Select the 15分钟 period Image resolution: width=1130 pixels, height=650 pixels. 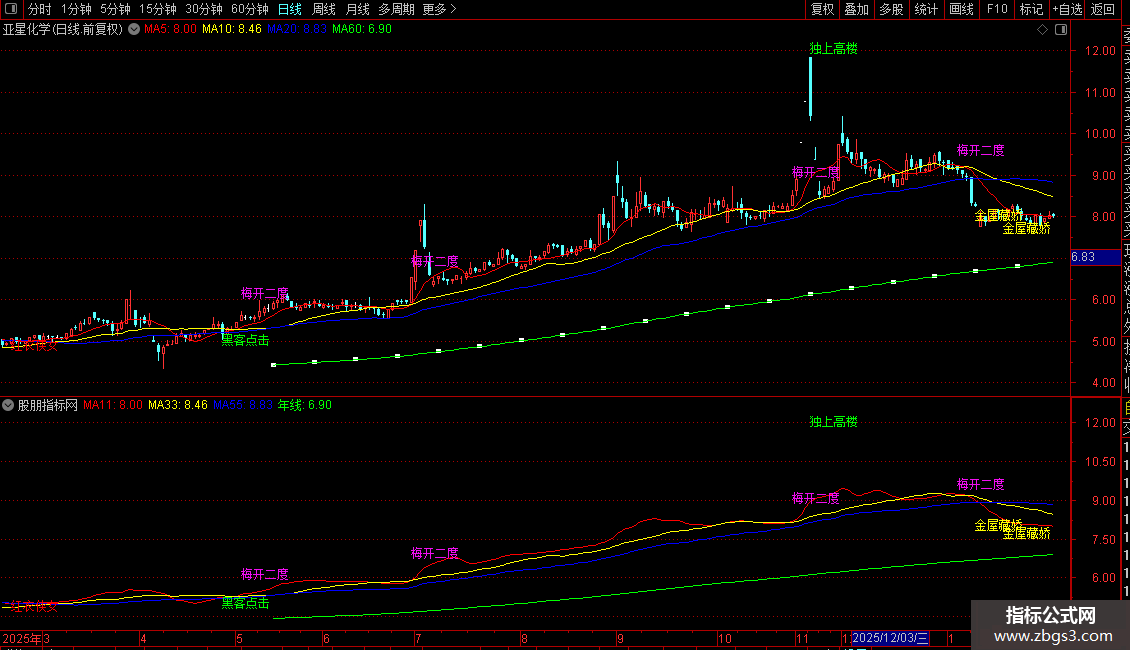click(x=158, y=9)
